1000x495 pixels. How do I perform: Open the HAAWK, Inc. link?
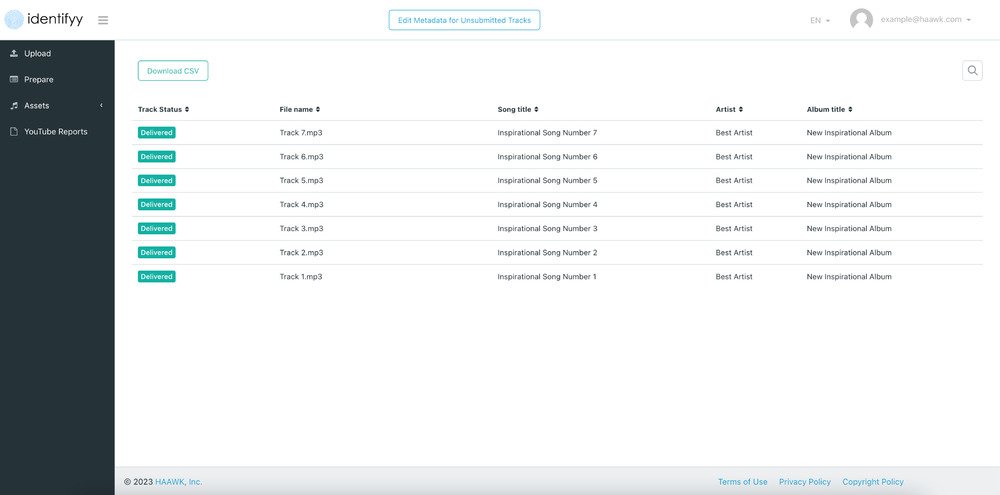179,482
